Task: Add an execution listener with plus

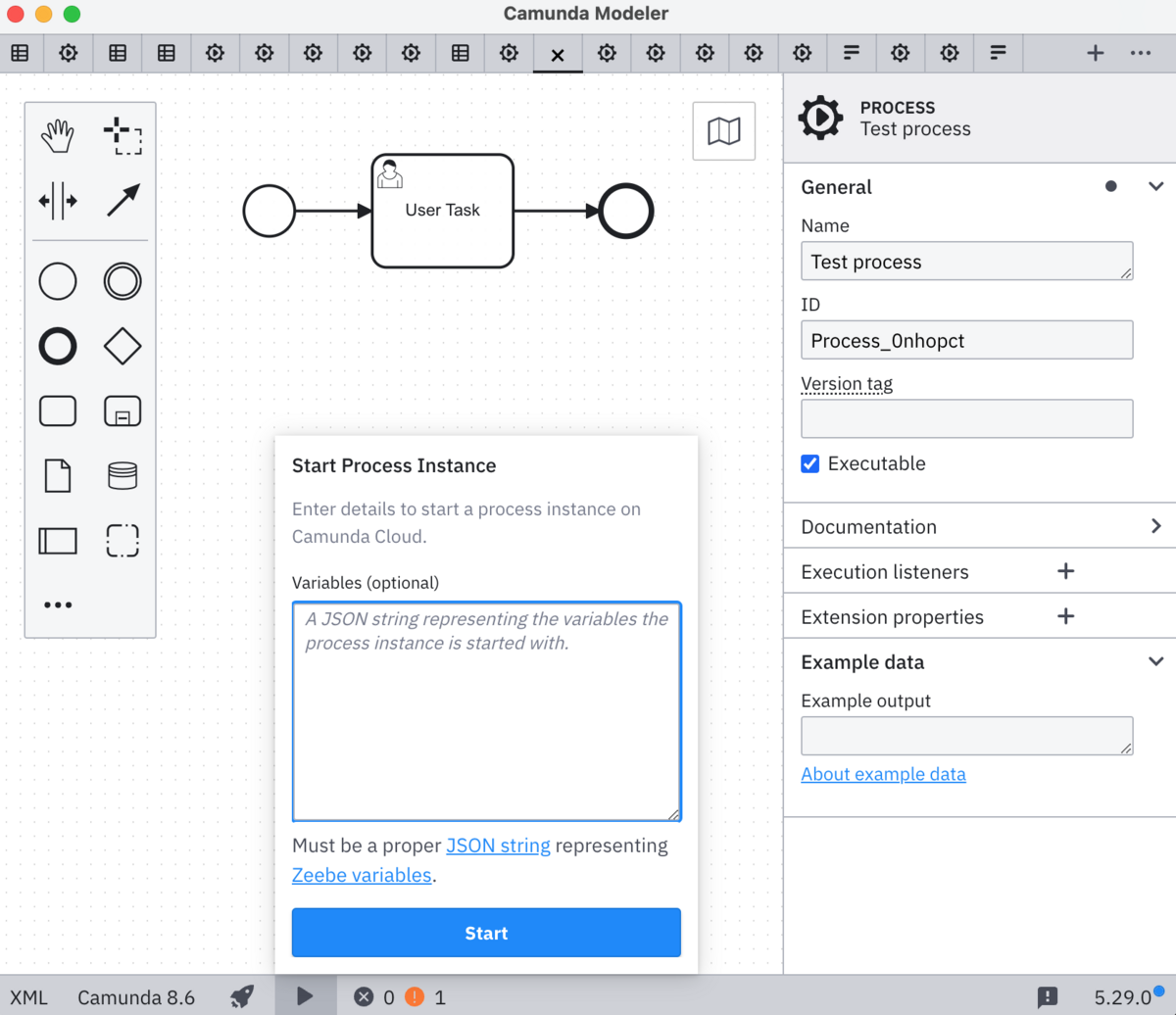Action: click(1066, 571)
